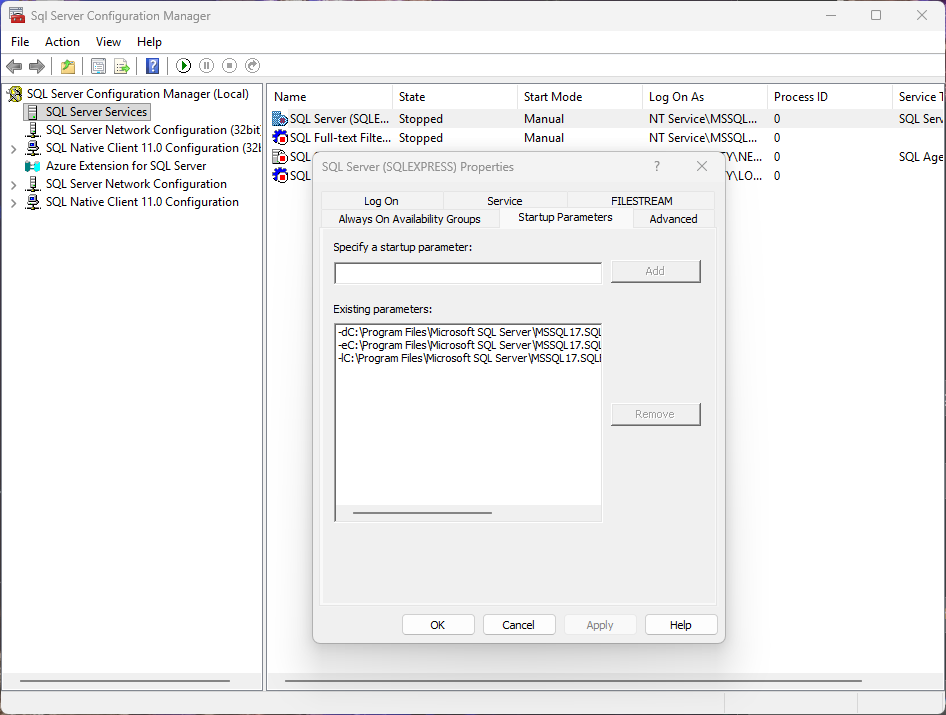
Task: Select the SQL Server (SQLE...) service row
Action: point(607,119)
